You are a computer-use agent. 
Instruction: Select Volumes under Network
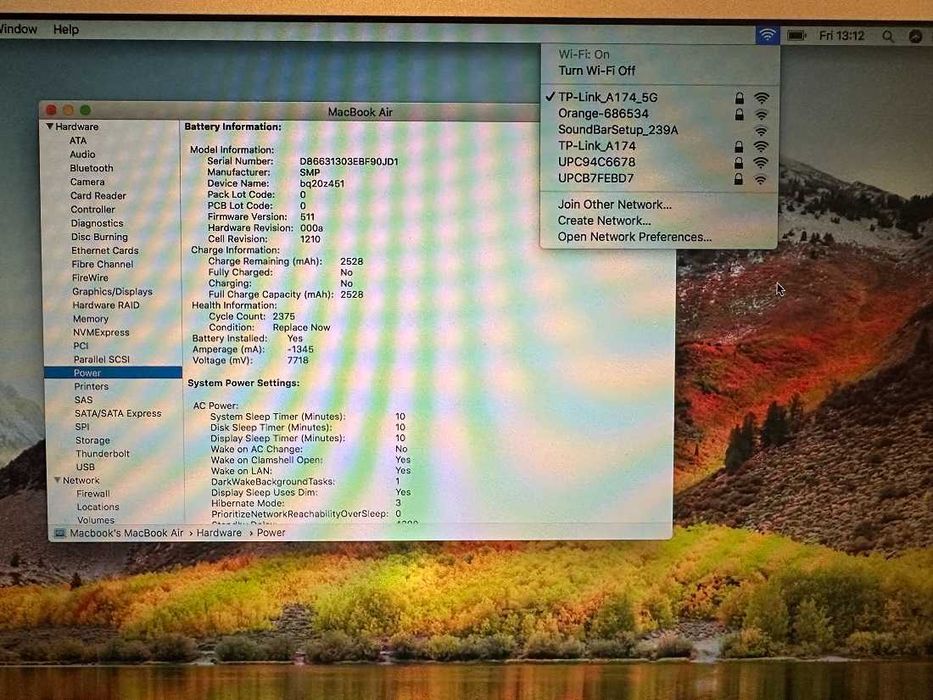pyautogui.click(x=96, y=520)
